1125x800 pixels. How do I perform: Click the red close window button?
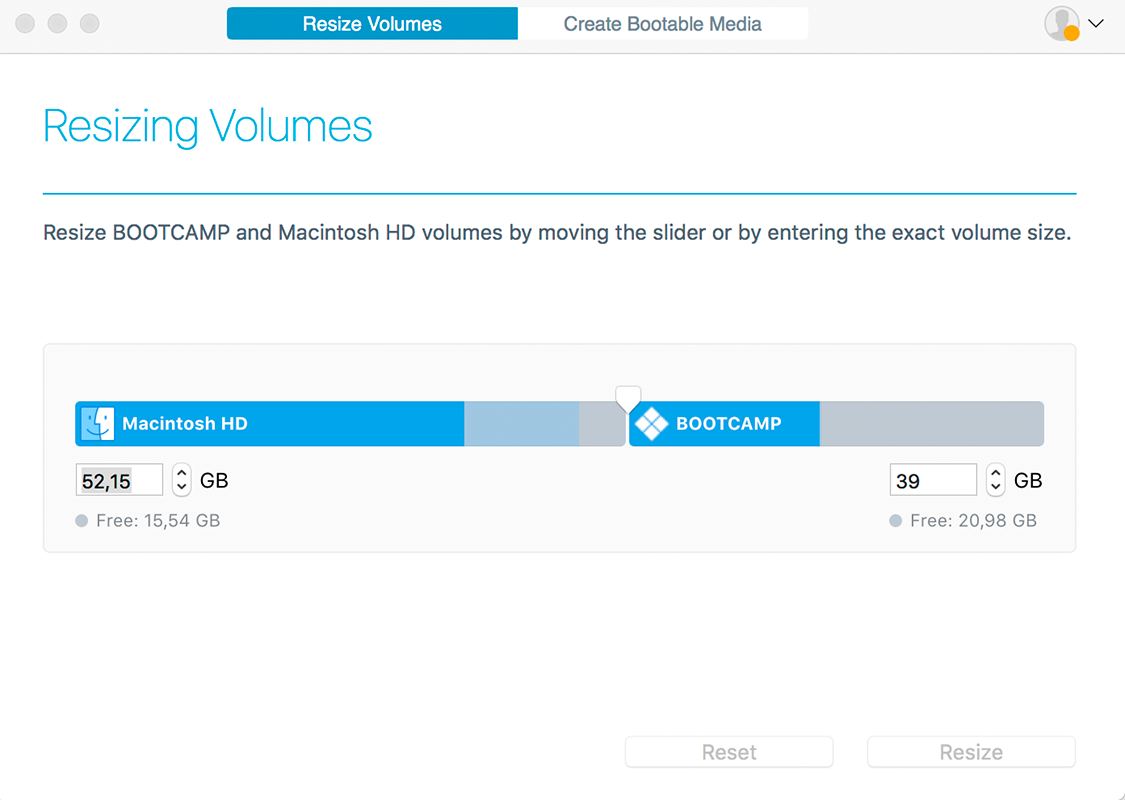click(25, 24)
